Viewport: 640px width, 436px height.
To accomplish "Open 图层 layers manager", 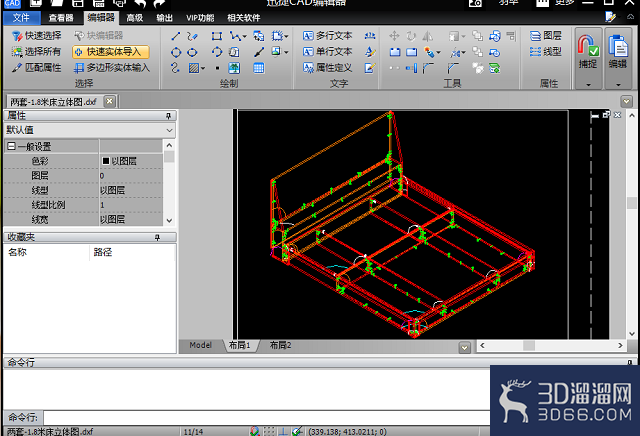I will tap(546, 36).
